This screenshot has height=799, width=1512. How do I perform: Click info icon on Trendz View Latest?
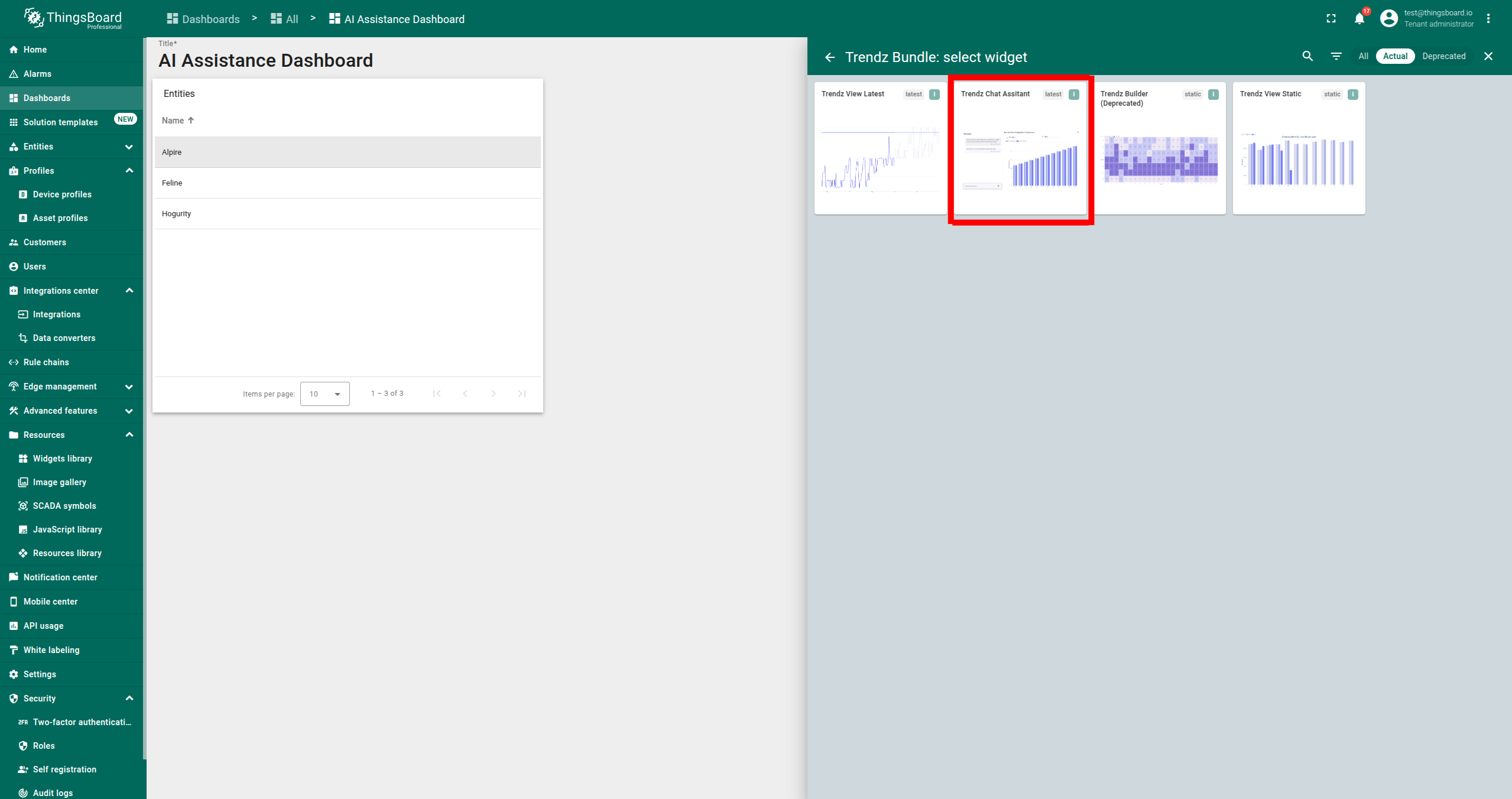point(934,95)
